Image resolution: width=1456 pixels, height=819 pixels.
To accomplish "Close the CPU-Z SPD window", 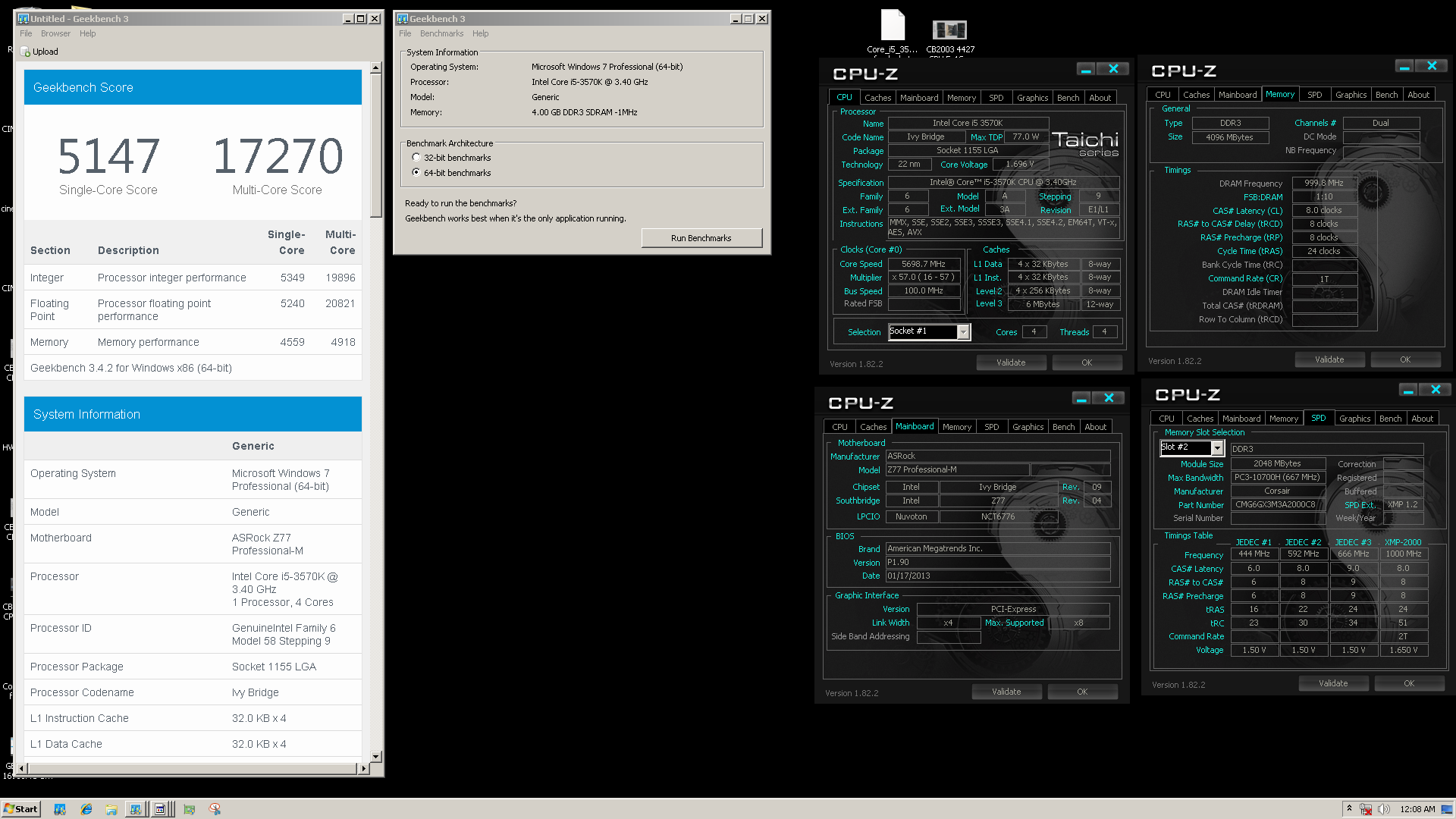I will click(1436, 390).
